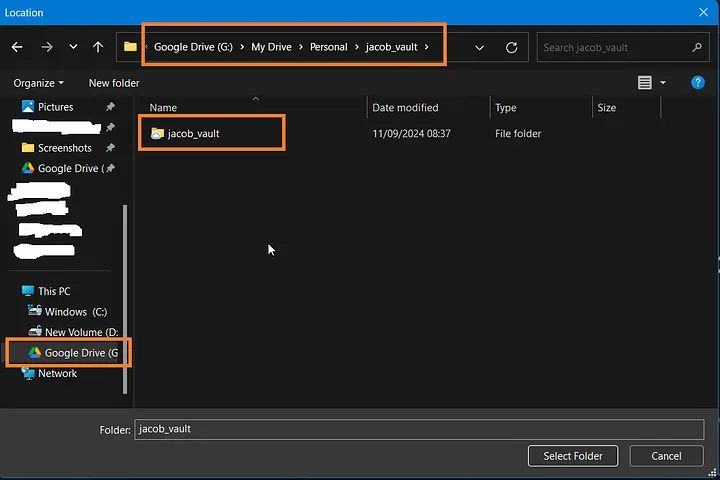Click the Up directory arrow

98,47
